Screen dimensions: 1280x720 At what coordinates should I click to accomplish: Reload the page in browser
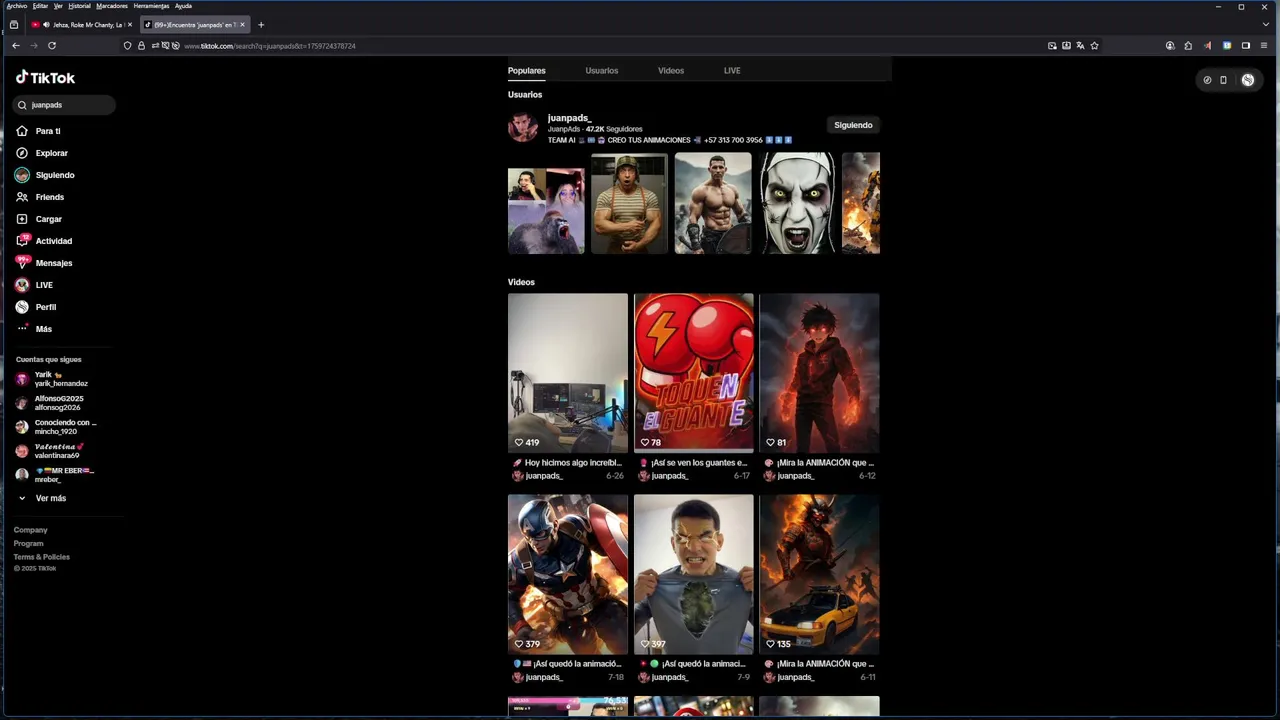[x=52, y=45]
